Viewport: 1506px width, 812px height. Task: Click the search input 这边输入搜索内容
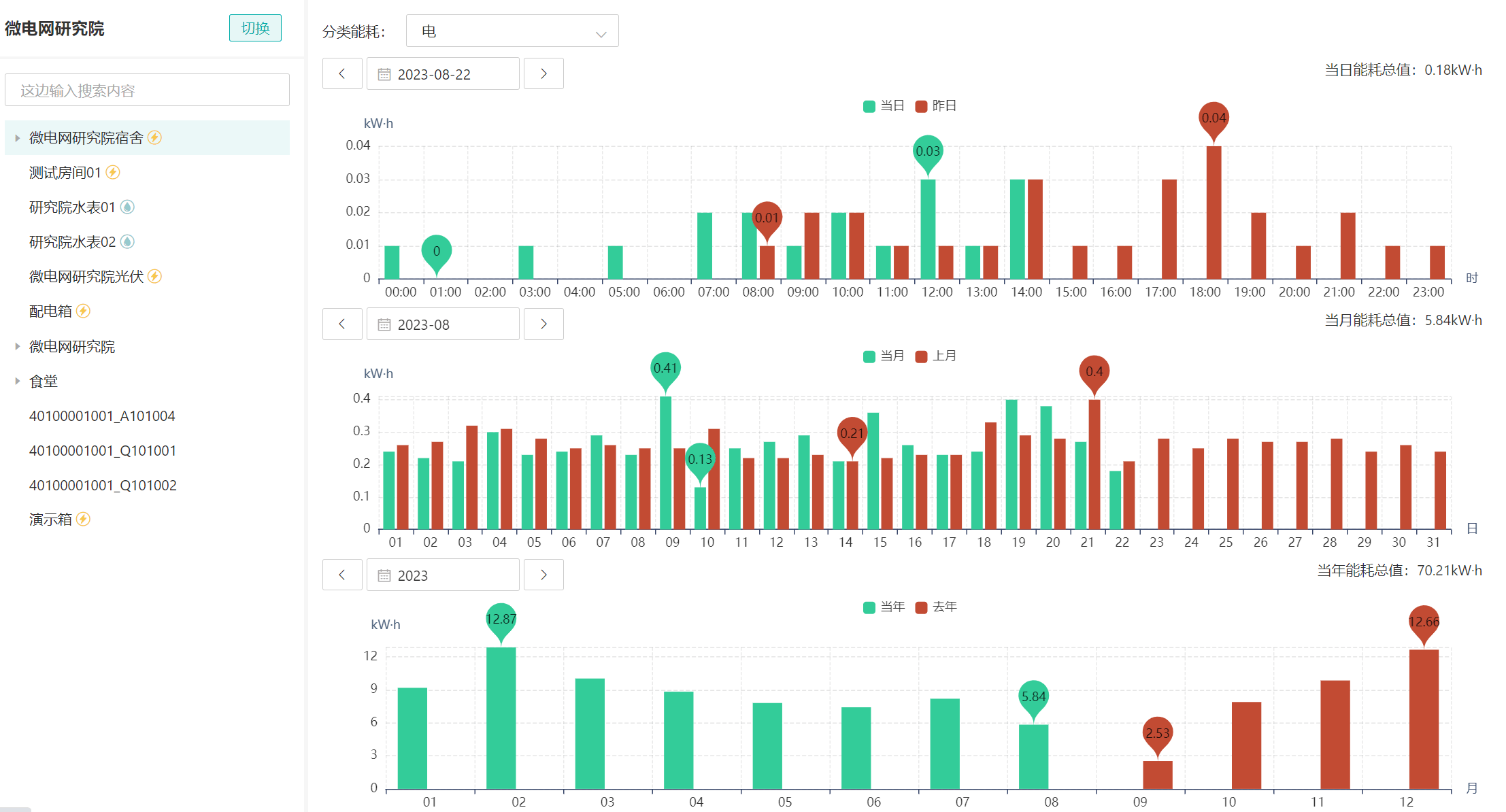[147, 90]
